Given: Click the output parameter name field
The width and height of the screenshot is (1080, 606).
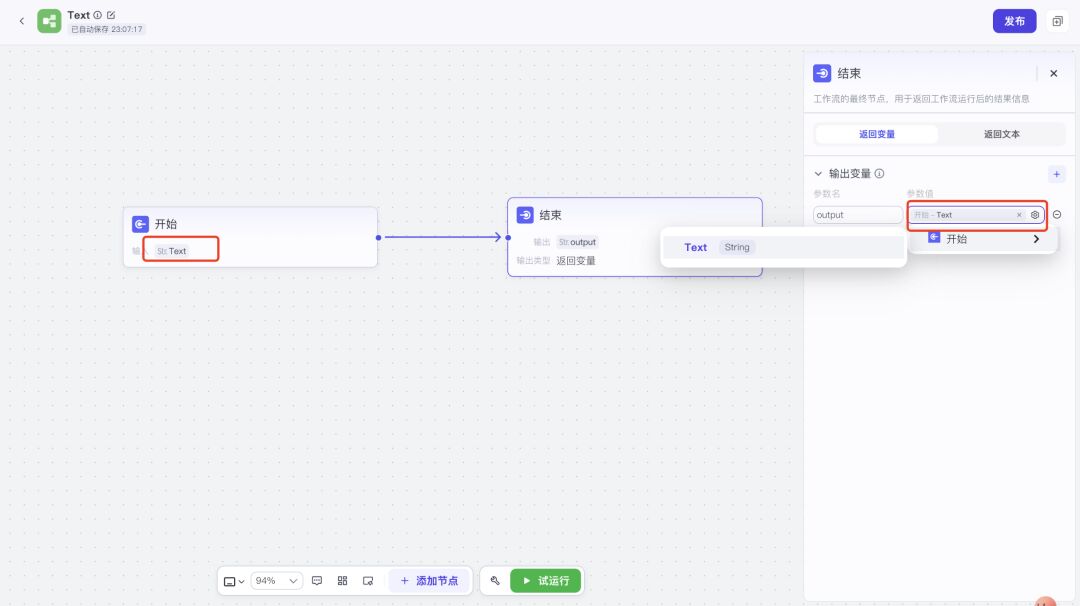Looking at the screenshot, I should click(x=857, y=215).
